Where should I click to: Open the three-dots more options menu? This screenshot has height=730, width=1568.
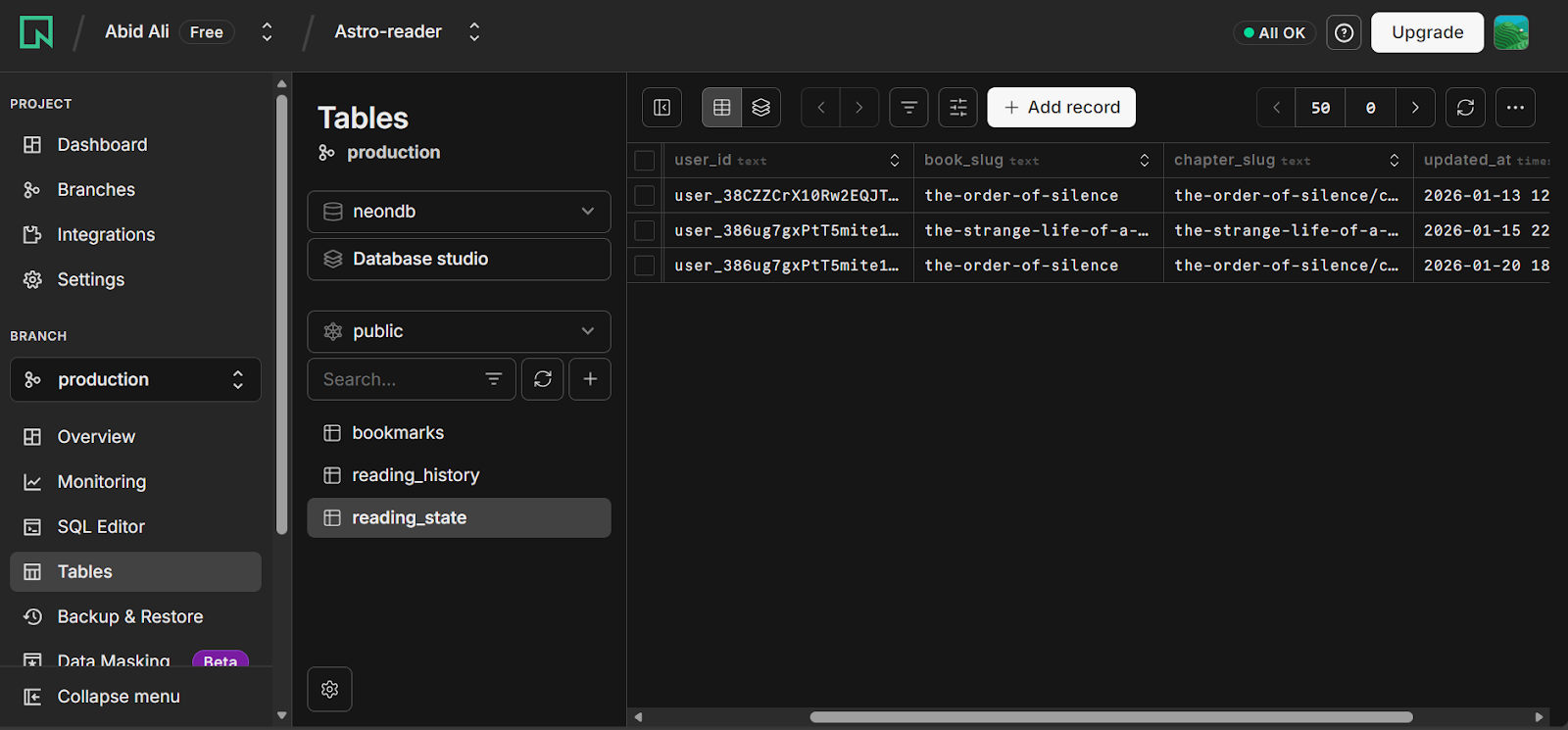point(1515,108)
